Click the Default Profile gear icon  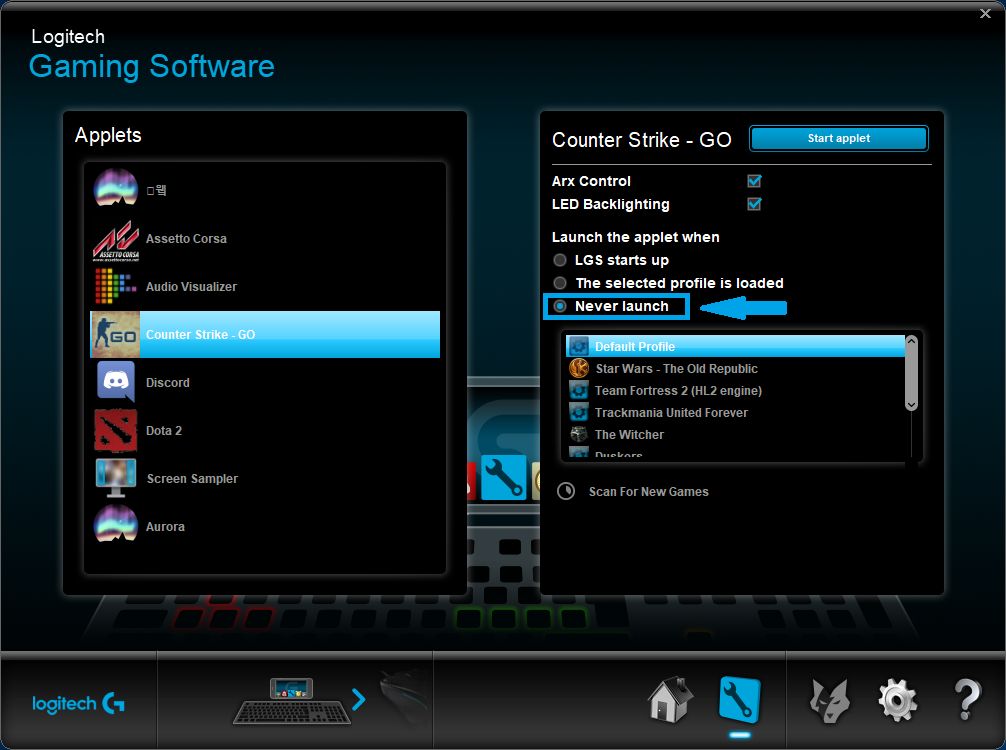pos(579,346)
